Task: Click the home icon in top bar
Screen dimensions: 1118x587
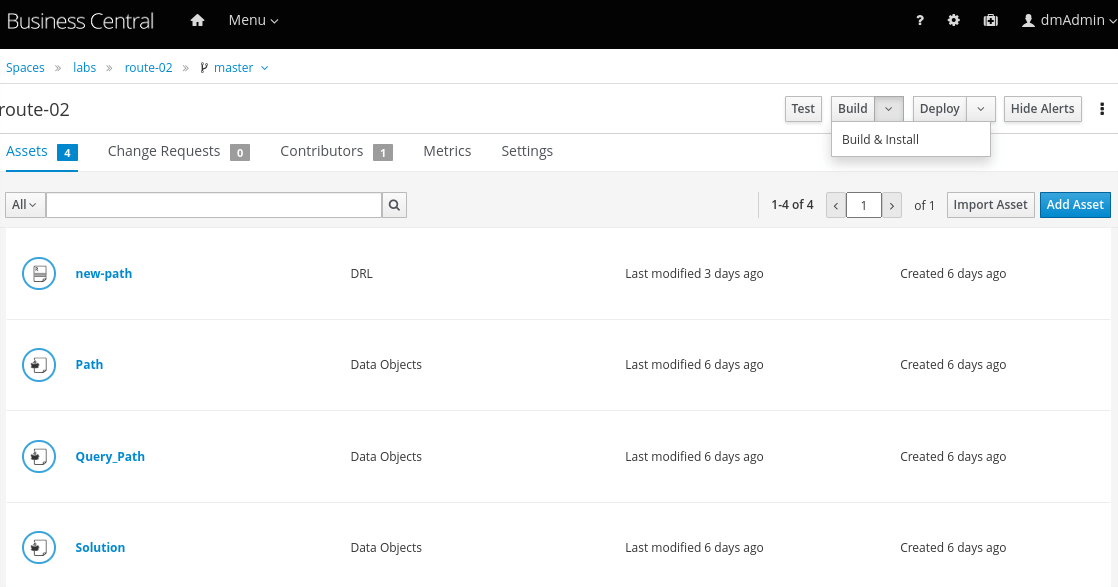Action: tap(197, 21)
